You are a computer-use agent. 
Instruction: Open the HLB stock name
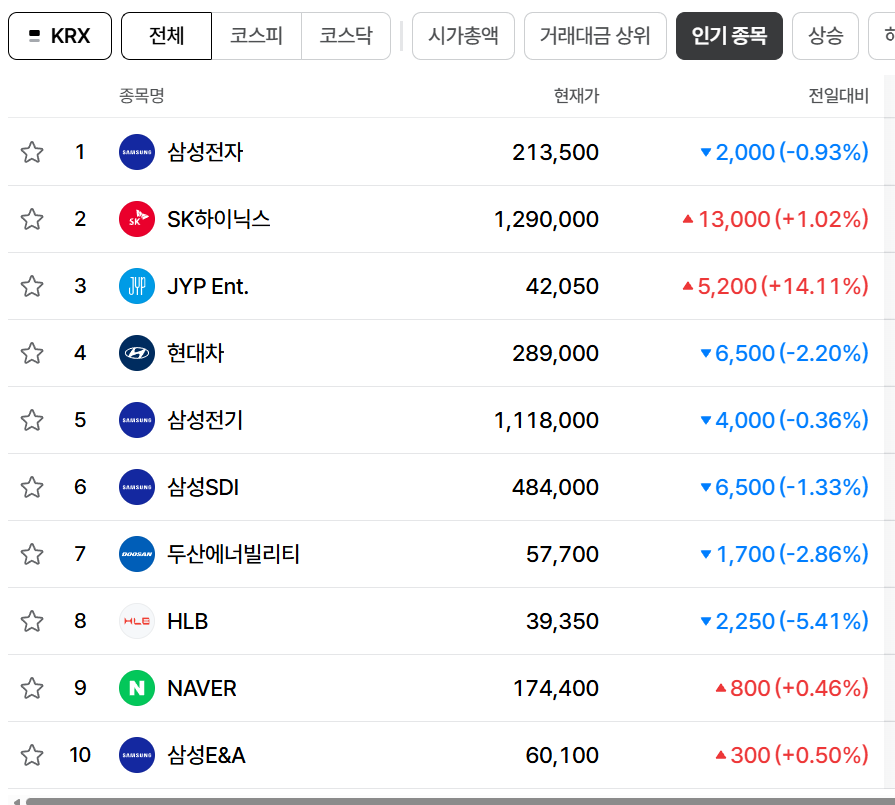[188, 621]
